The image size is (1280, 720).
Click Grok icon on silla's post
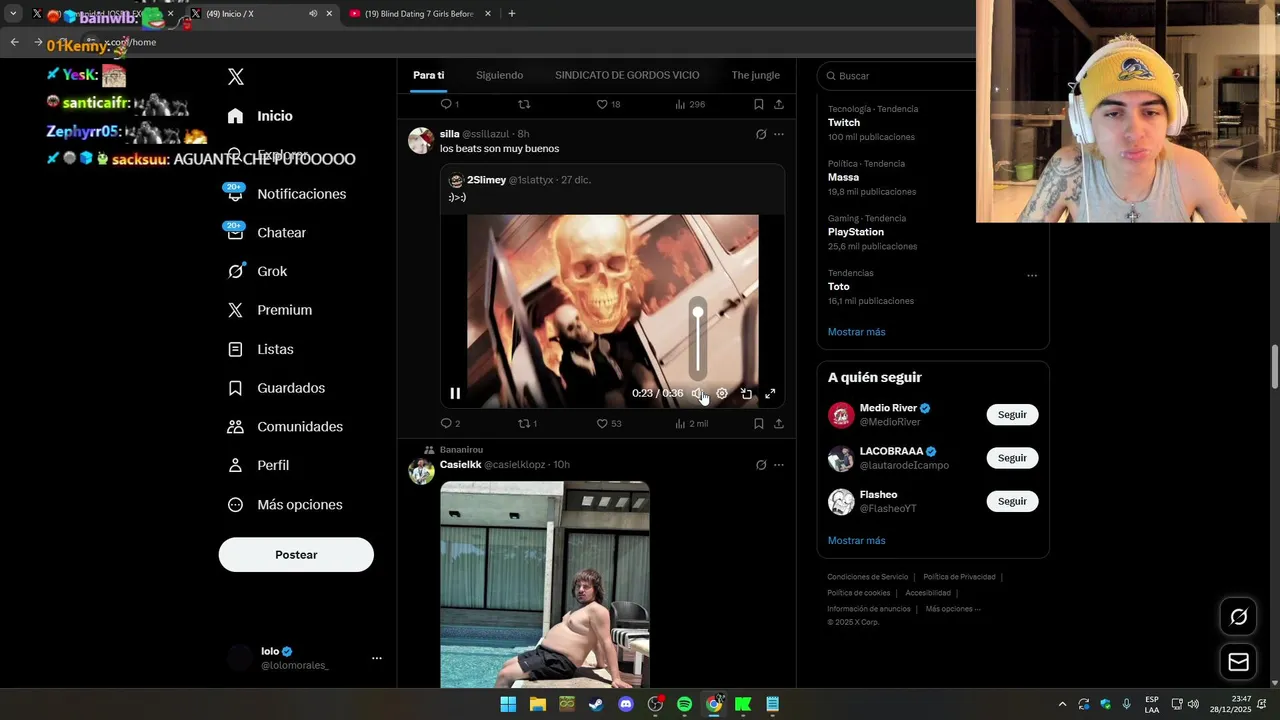point(761,134)
